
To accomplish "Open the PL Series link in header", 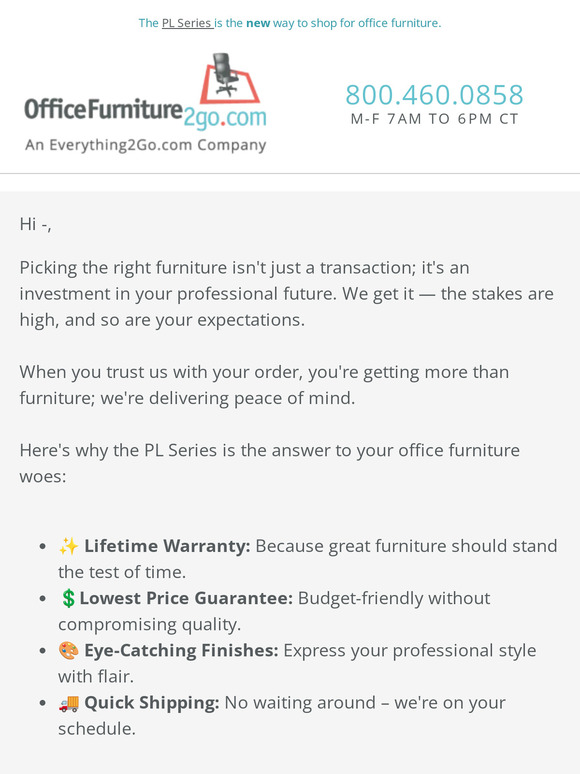I will click(187, 23).
